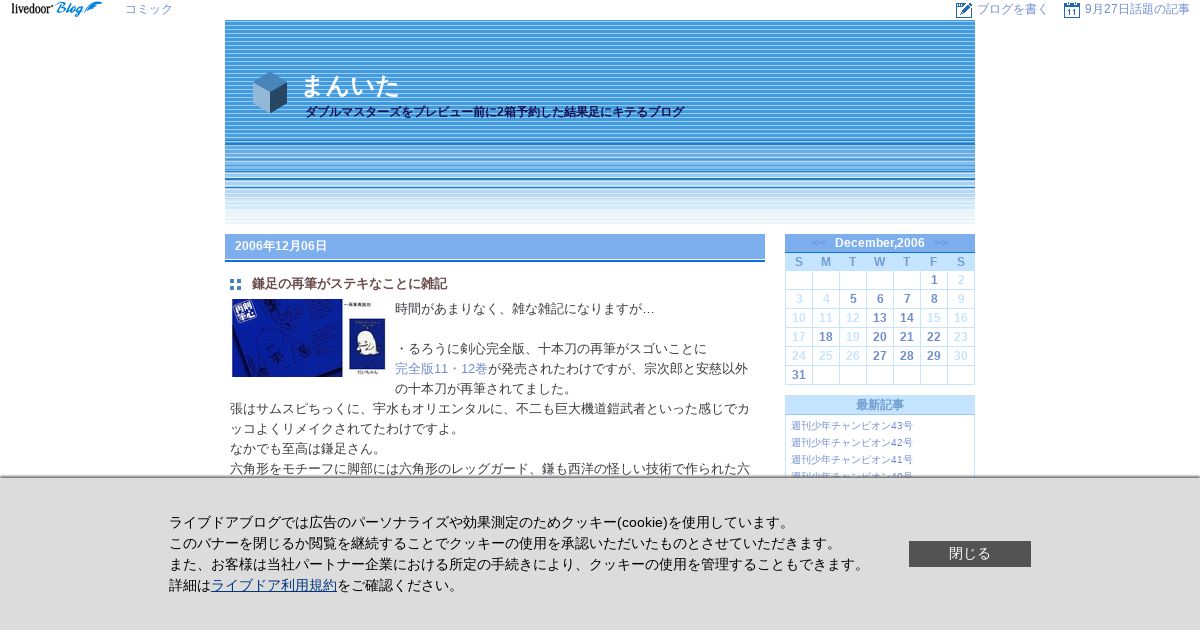This screenshot has width=1200, height=630.
Task: Select December 20 in calendar
Action: (x=880, y=337)
